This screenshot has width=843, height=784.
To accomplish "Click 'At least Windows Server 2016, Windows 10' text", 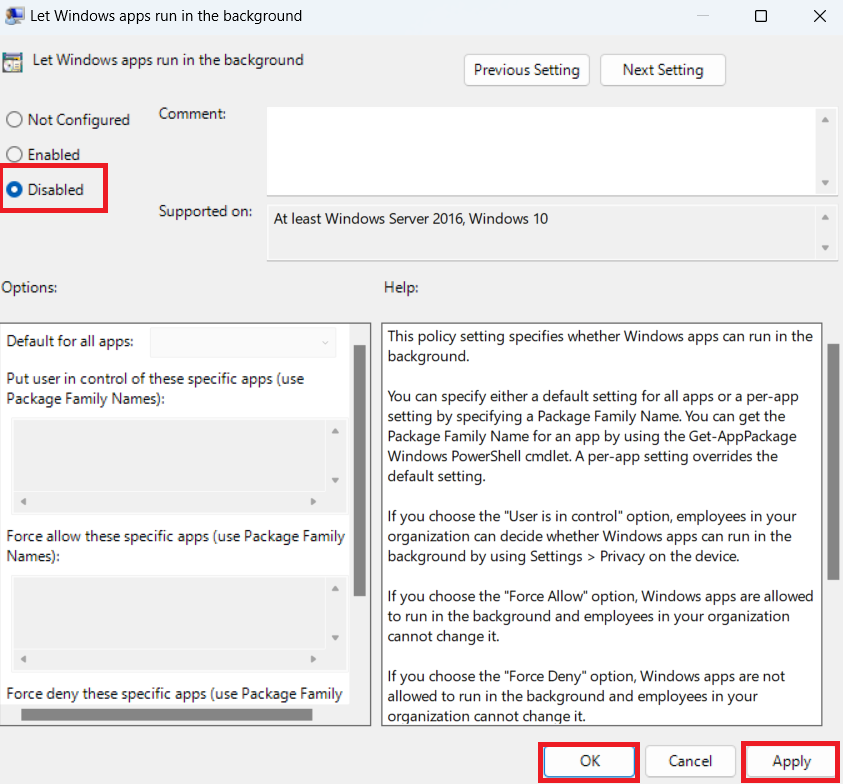I will (411, 219).
